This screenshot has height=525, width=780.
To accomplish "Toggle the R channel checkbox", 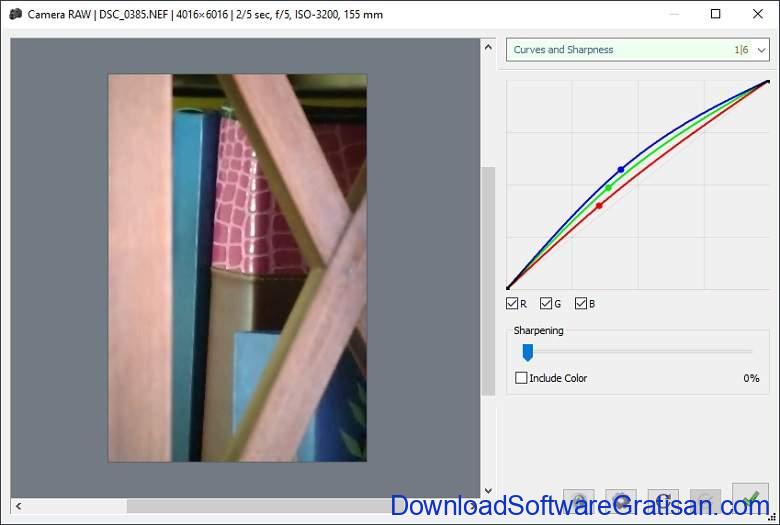I will [512, 304].
